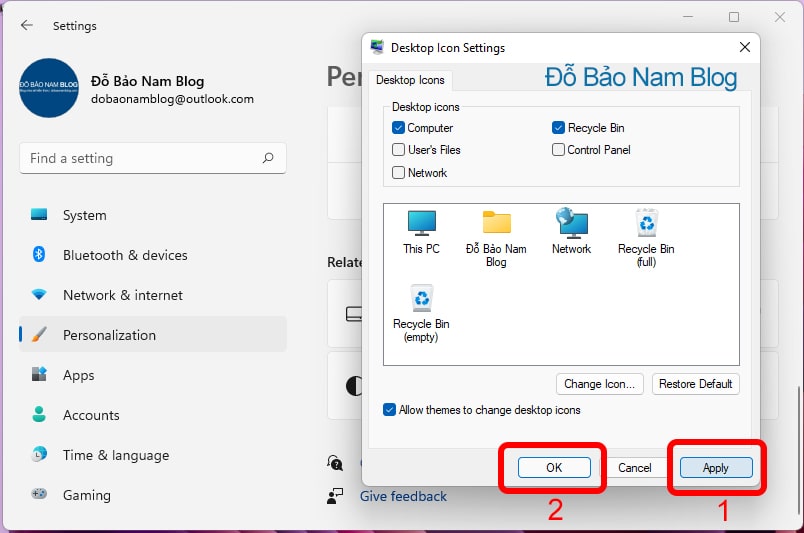Image resolution: width=804 pixels, height=533 pixels.
Task: Click the Wi-Fi icon for Network & internet
Action: point(39,294)
